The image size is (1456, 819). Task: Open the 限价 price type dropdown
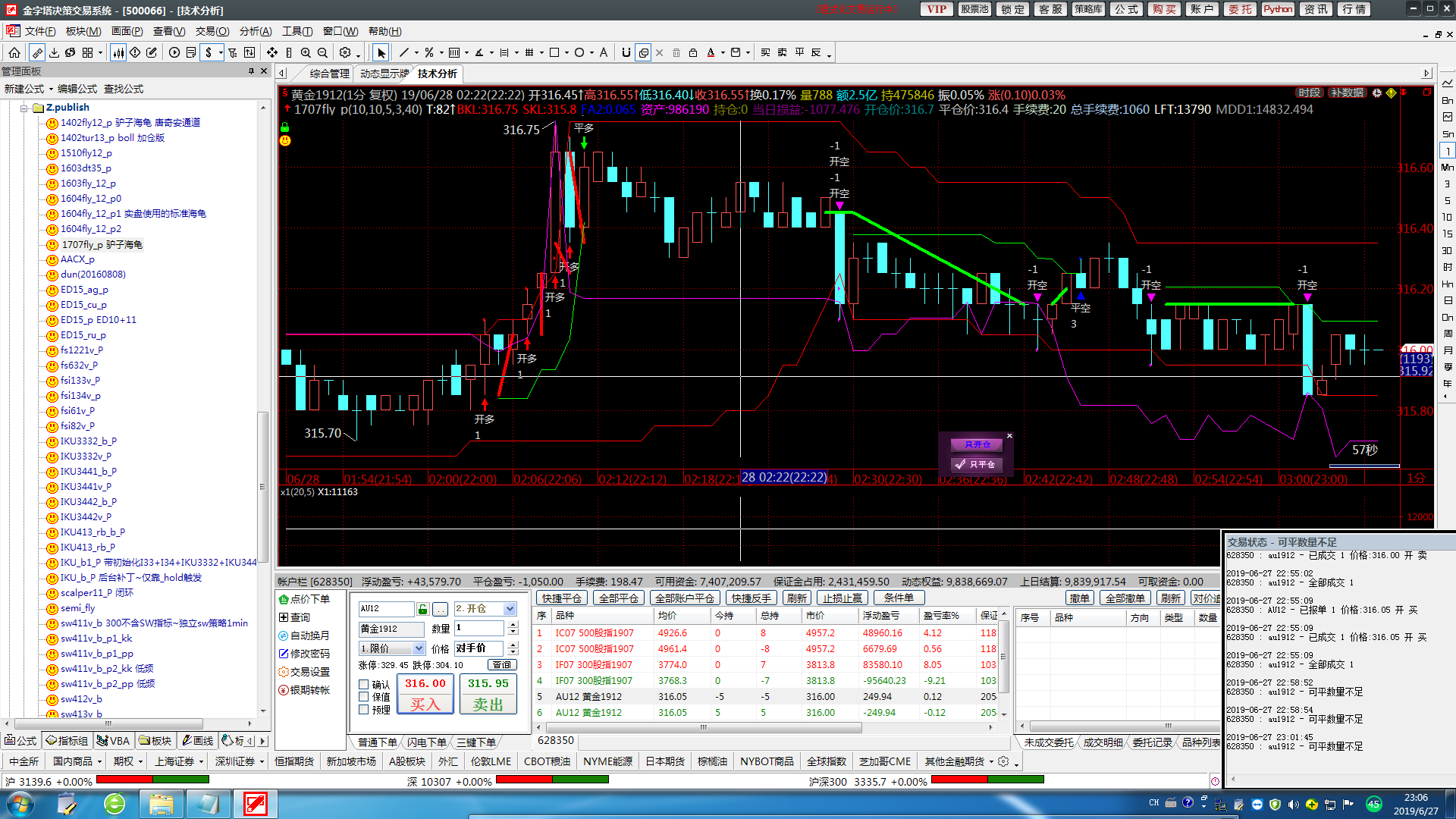pos(419,648)
